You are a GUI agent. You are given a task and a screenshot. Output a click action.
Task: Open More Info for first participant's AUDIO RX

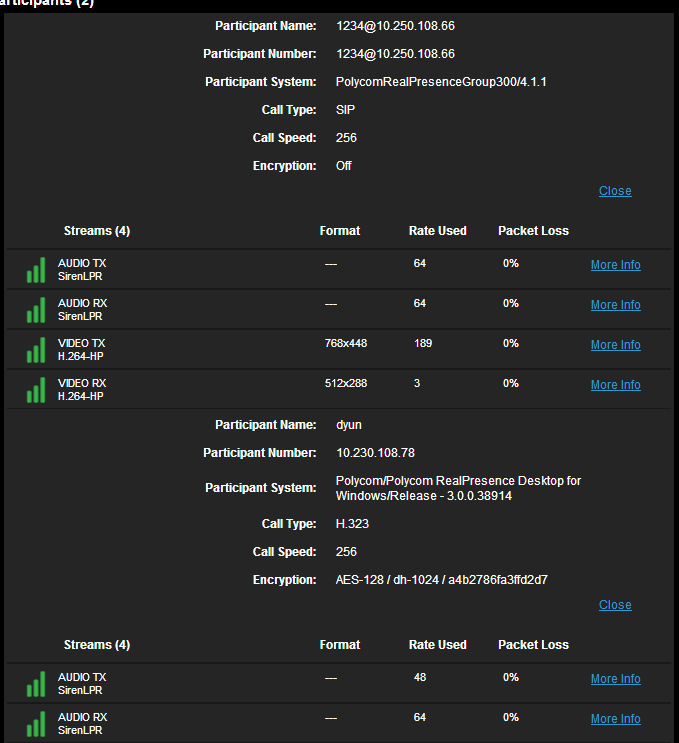(x=616, y=305)
